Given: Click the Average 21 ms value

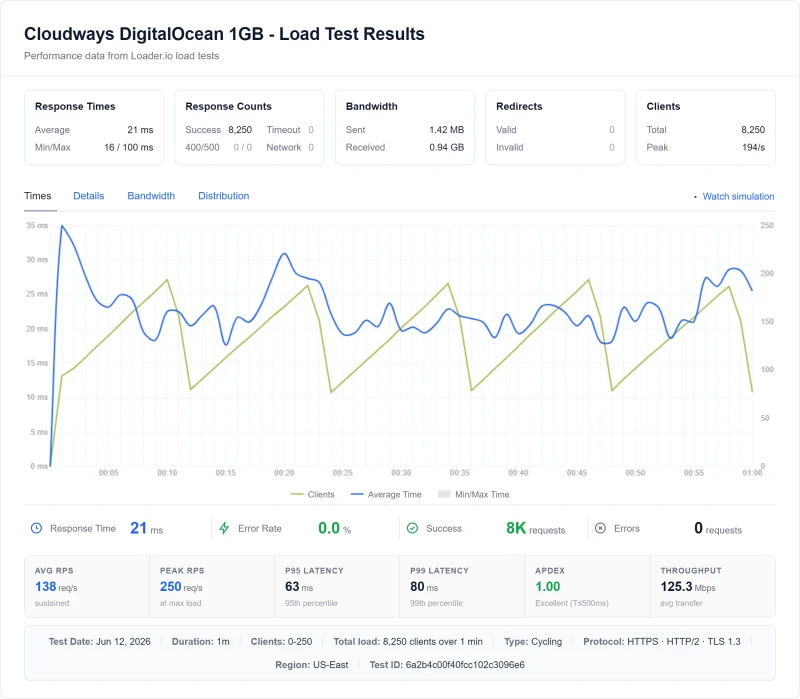Looking at the screenshot, I should [x=140, y=130].
